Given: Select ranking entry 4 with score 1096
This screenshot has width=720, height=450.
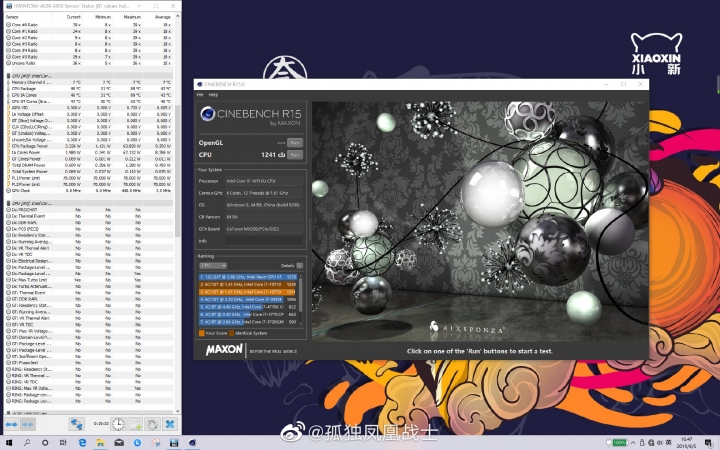Looking at the screenshot, I should tap(248, 299).
